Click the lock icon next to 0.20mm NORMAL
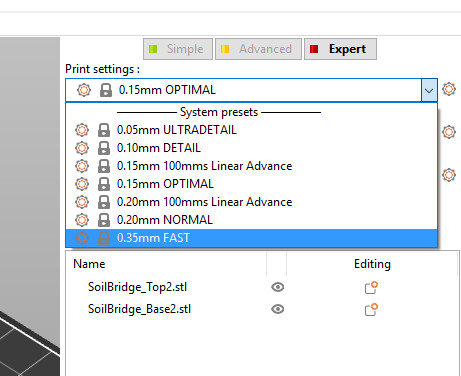The image size is (461, 376). pos(104,220)
